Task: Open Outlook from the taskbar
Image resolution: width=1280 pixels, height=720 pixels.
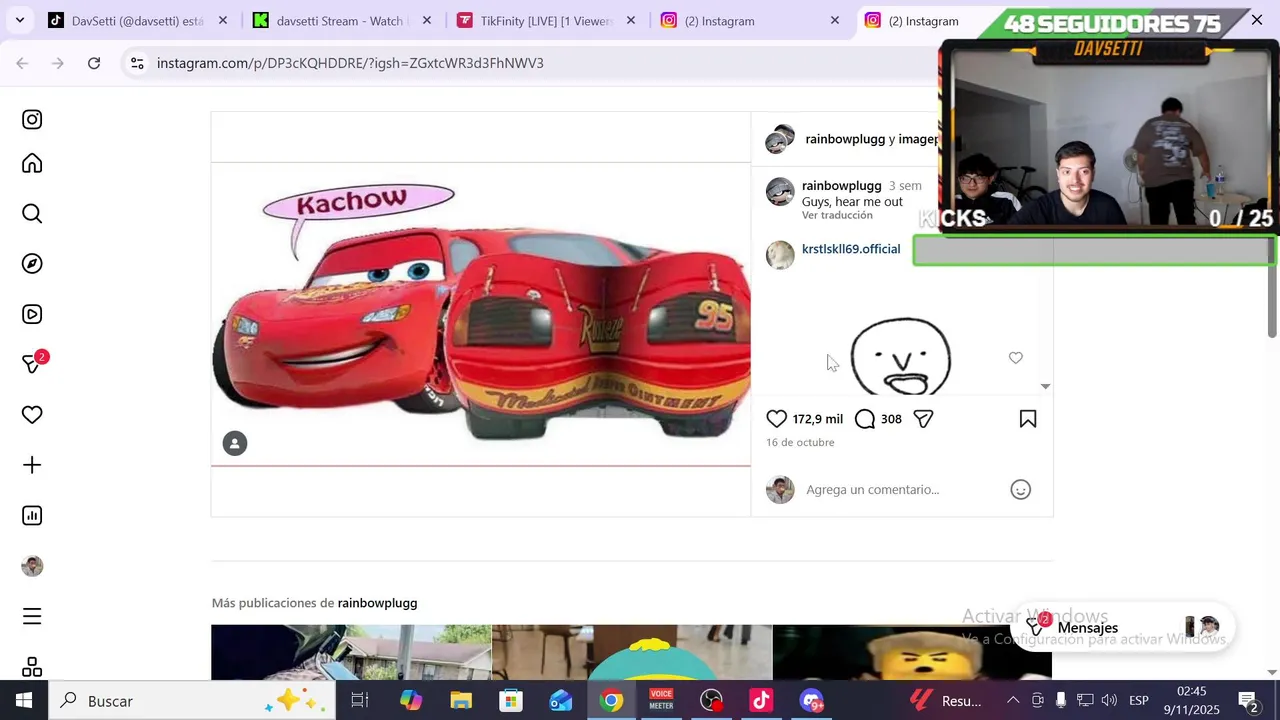Action: click(x=561, y=701)
